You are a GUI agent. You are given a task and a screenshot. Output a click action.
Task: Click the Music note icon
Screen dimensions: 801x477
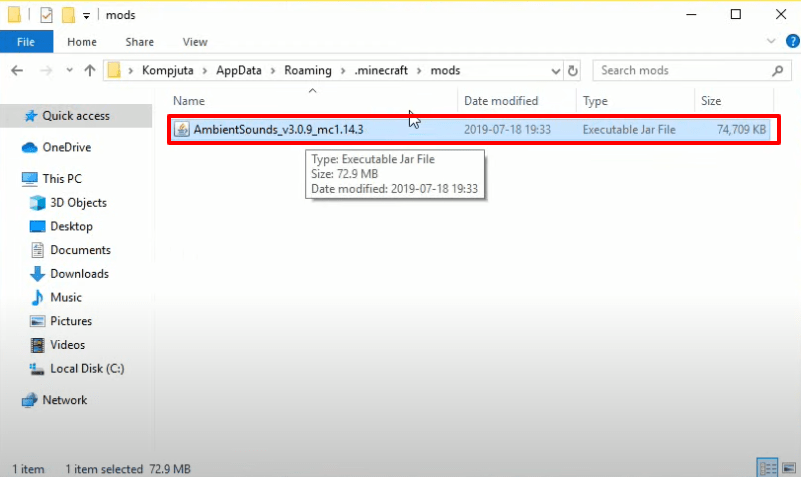[37, 297]
